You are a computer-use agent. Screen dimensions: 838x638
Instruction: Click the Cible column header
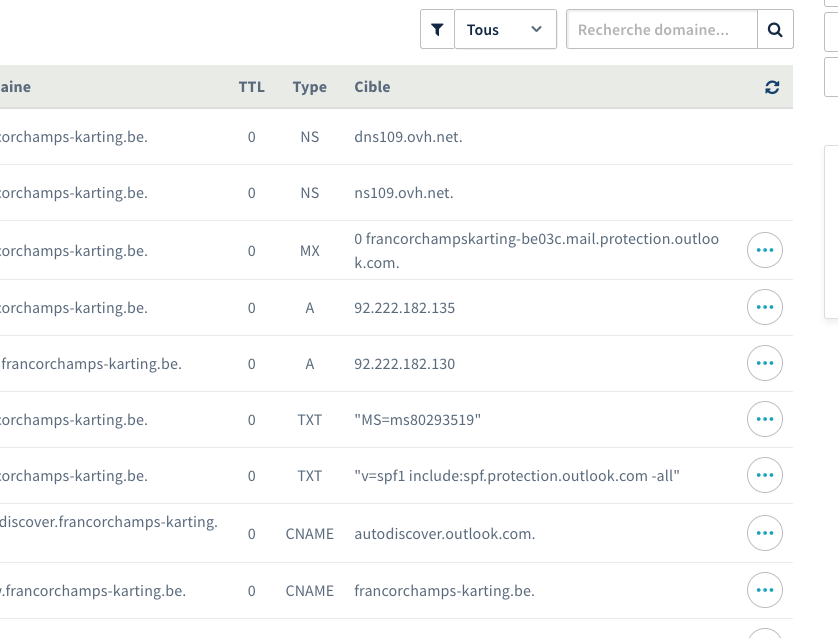[x=372, y=87]
